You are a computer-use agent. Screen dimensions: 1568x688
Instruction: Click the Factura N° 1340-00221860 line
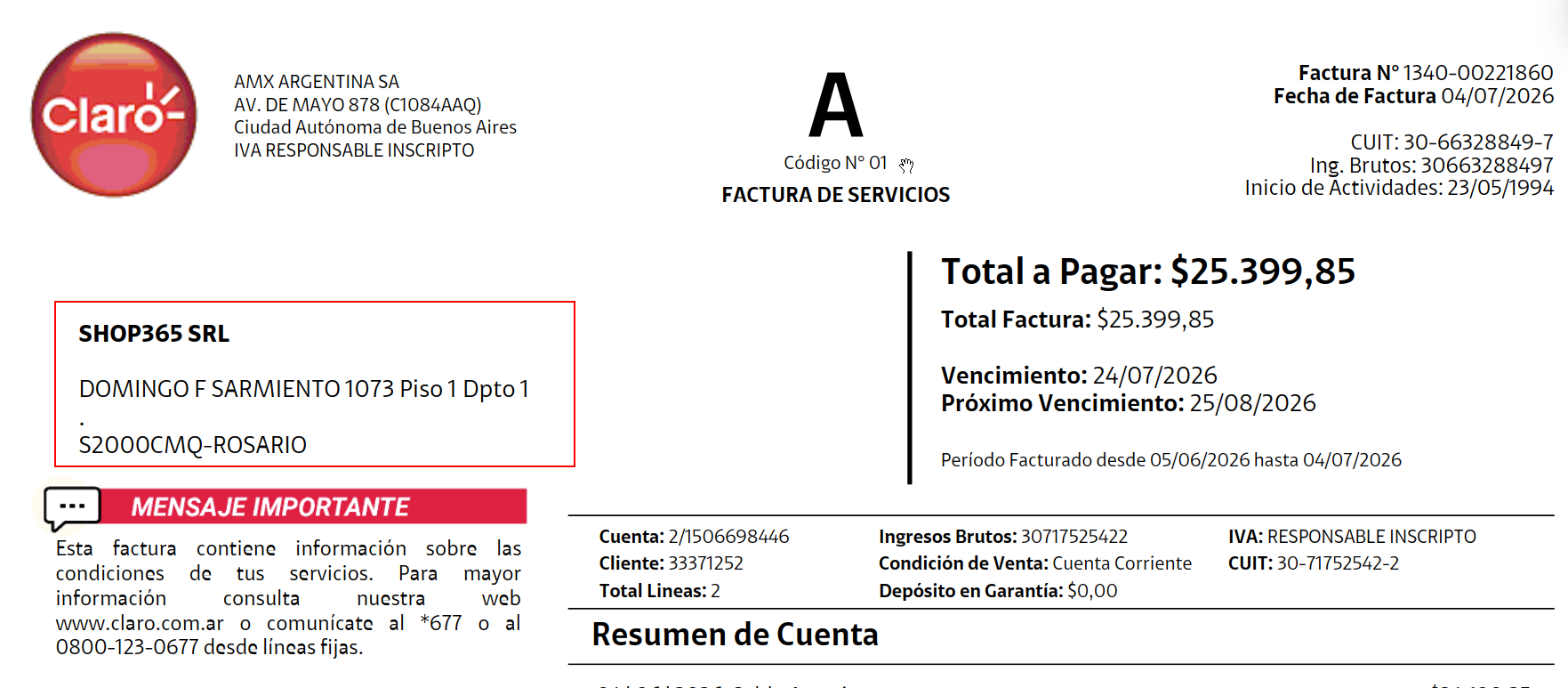click(x=1426, y=72)
